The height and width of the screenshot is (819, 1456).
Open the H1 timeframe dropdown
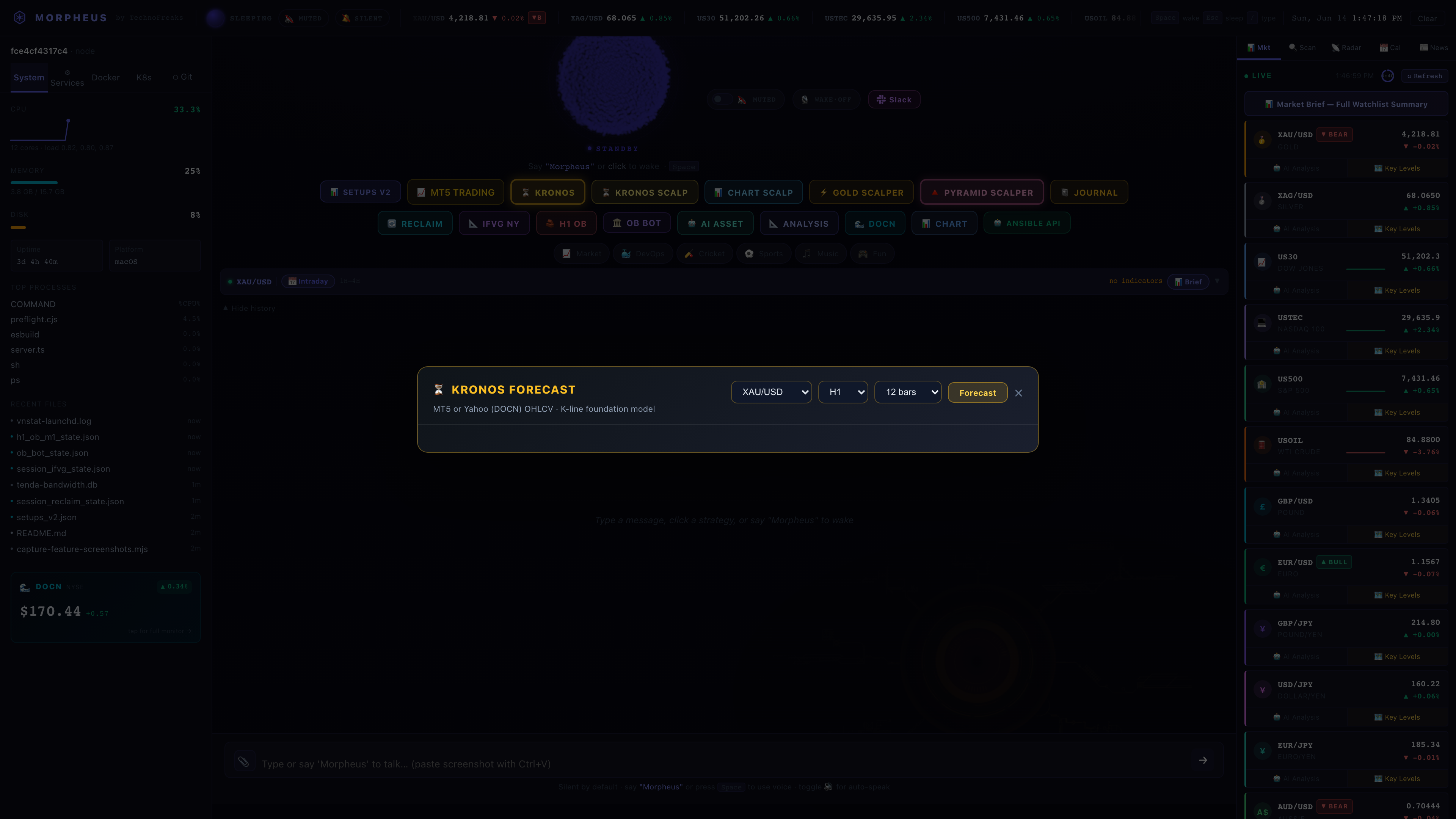click(x=843, y=392)
